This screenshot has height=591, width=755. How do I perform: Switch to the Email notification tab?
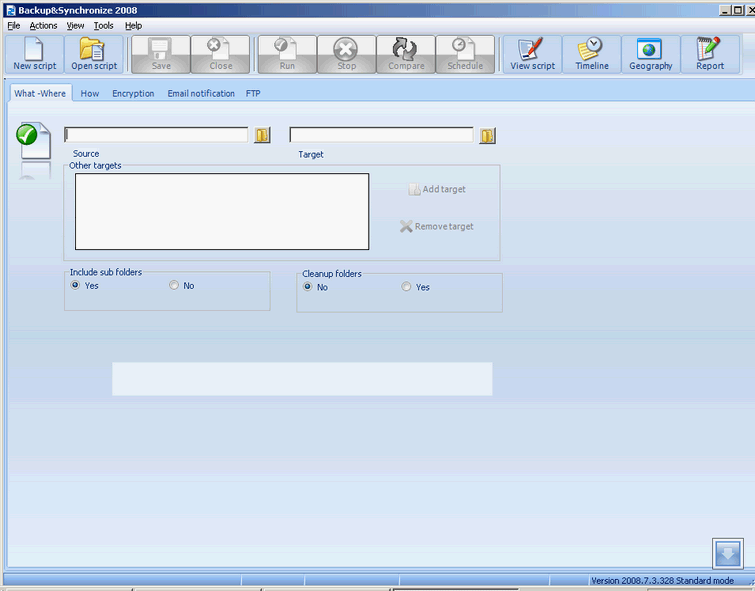[x=201, y=93]
